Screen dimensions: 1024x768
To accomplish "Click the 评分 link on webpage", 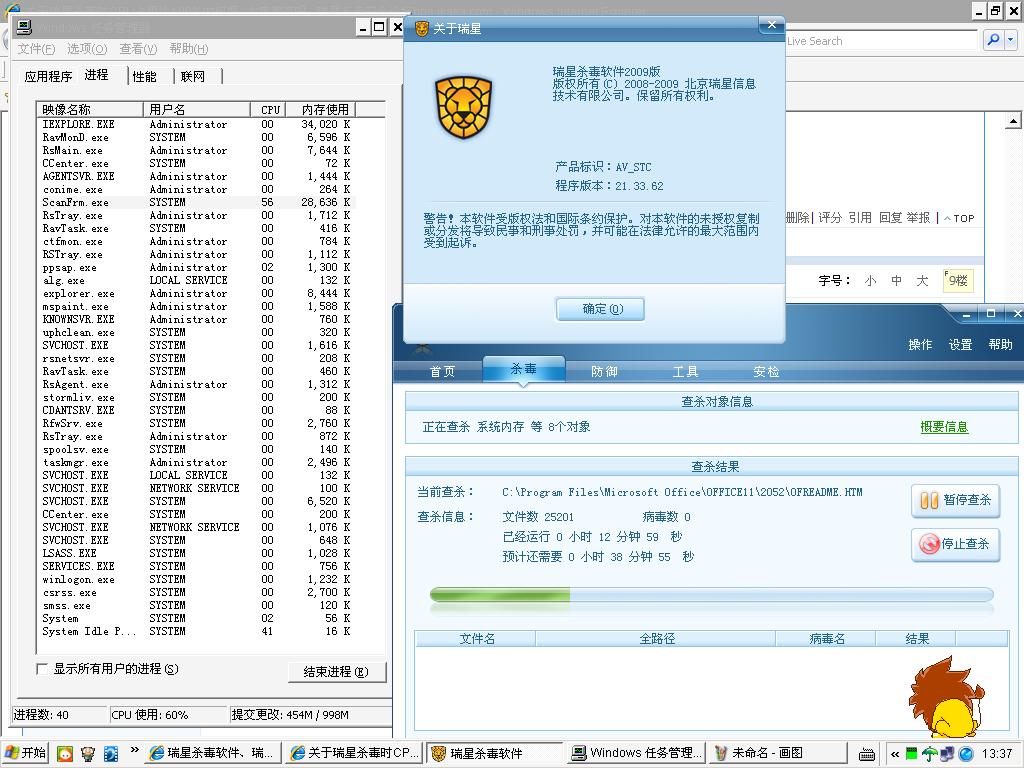I will coord(830,217).
